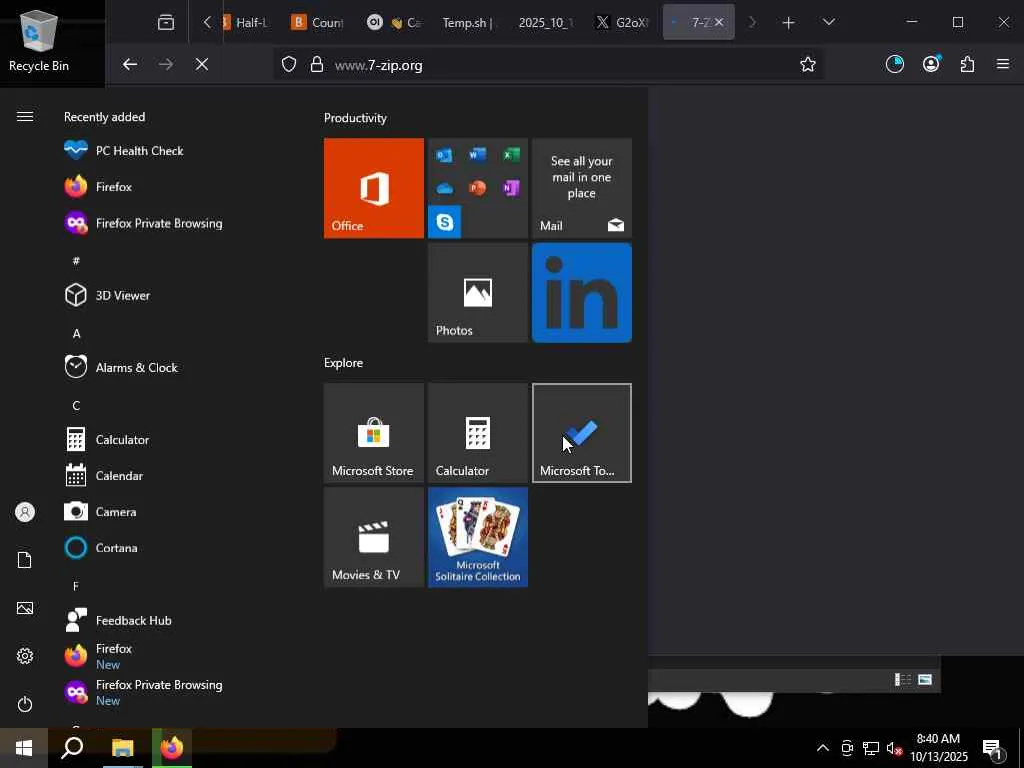Open Pictures from Start sidebar
The image size is (1024, 768).
coord(25,608)
